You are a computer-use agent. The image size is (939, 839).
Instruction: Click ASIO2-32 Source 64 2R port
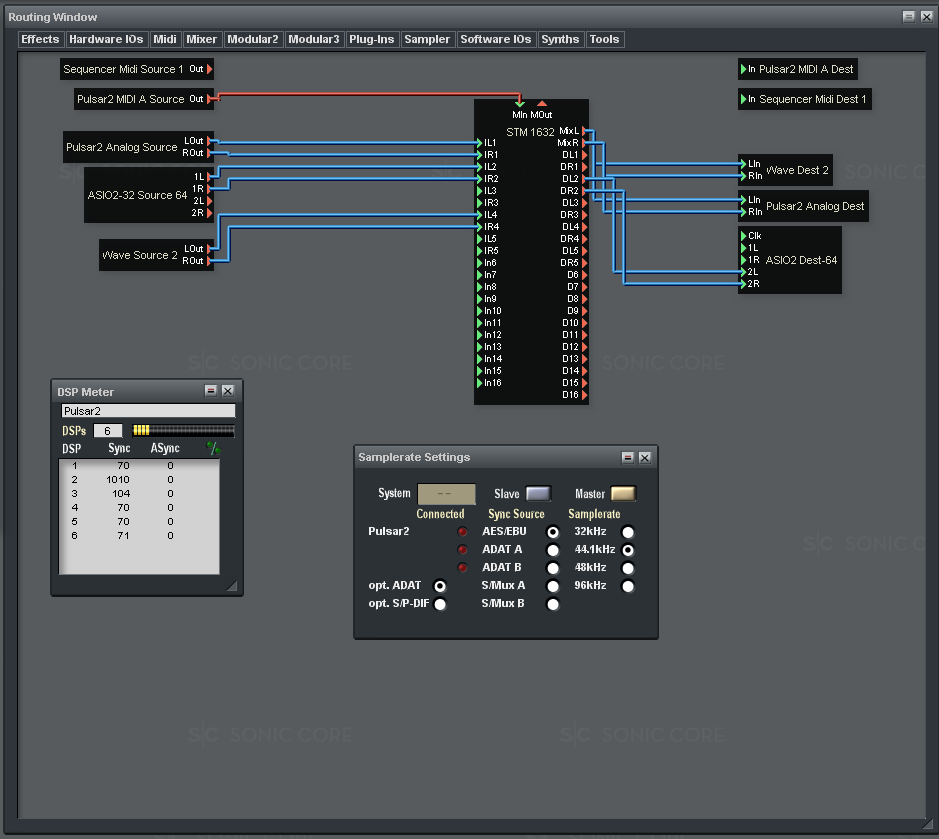(x=210, y=213)
